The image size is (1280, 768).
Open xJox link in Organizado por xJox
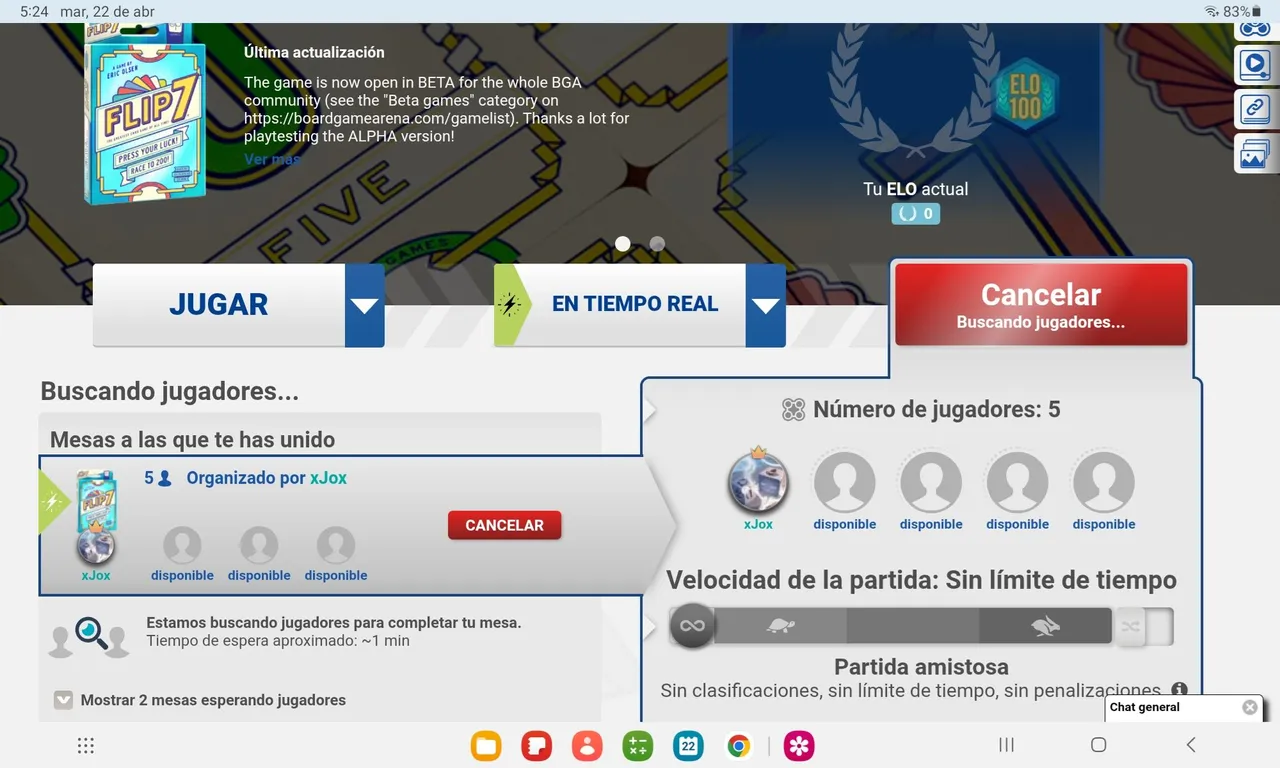pyautogui.click(x=328, y=478)
